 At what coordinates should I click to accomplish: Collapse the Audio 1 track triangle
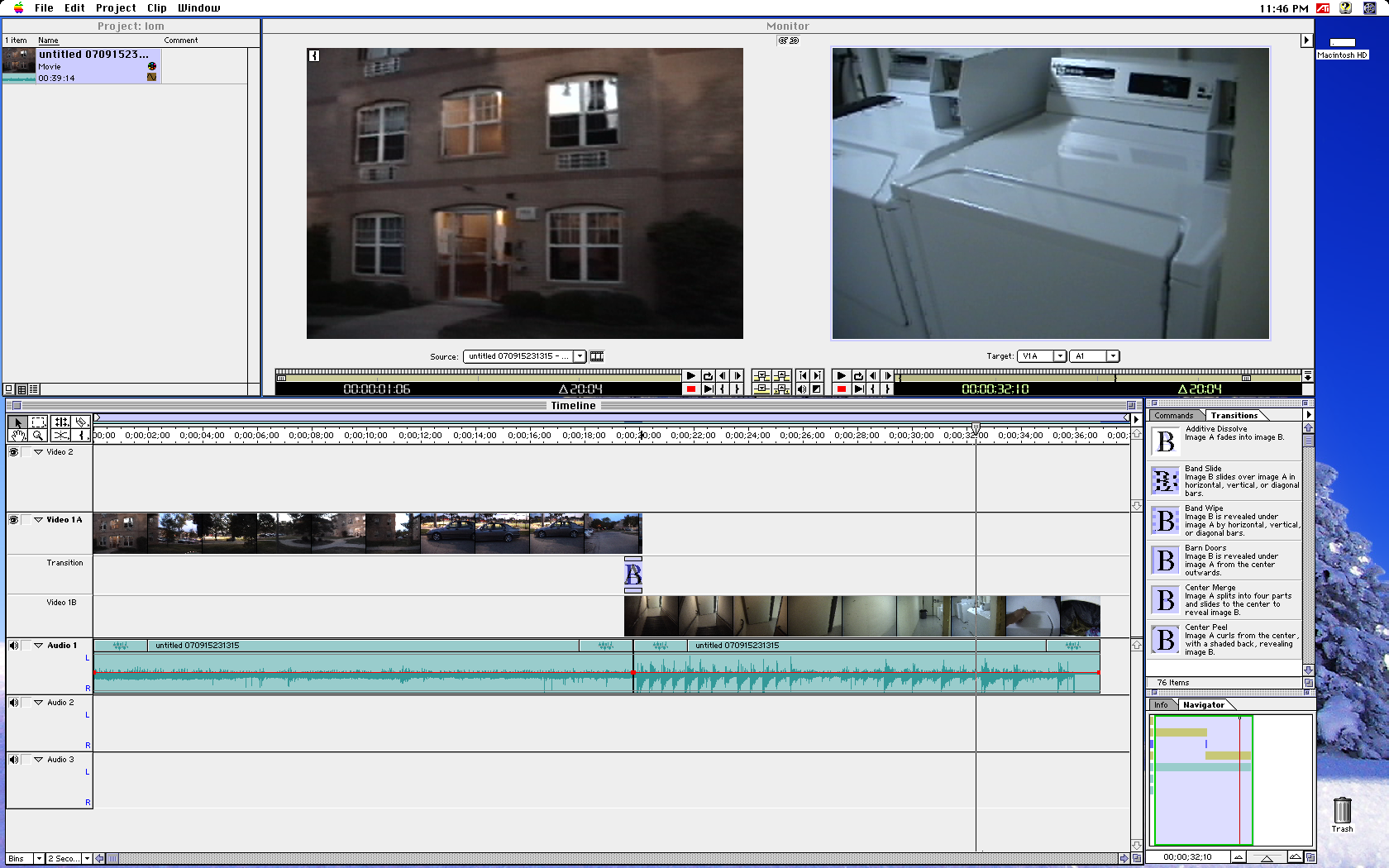pos(38,646)
